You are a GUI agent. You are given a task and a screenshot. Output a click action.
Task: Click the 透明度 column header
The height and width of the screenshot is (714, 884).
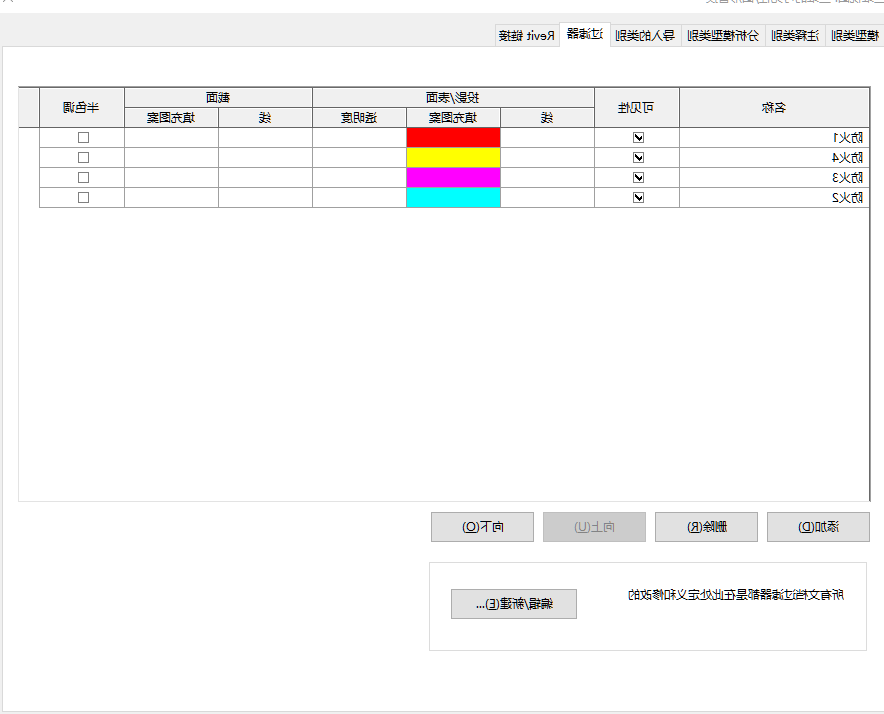[359, 117]
